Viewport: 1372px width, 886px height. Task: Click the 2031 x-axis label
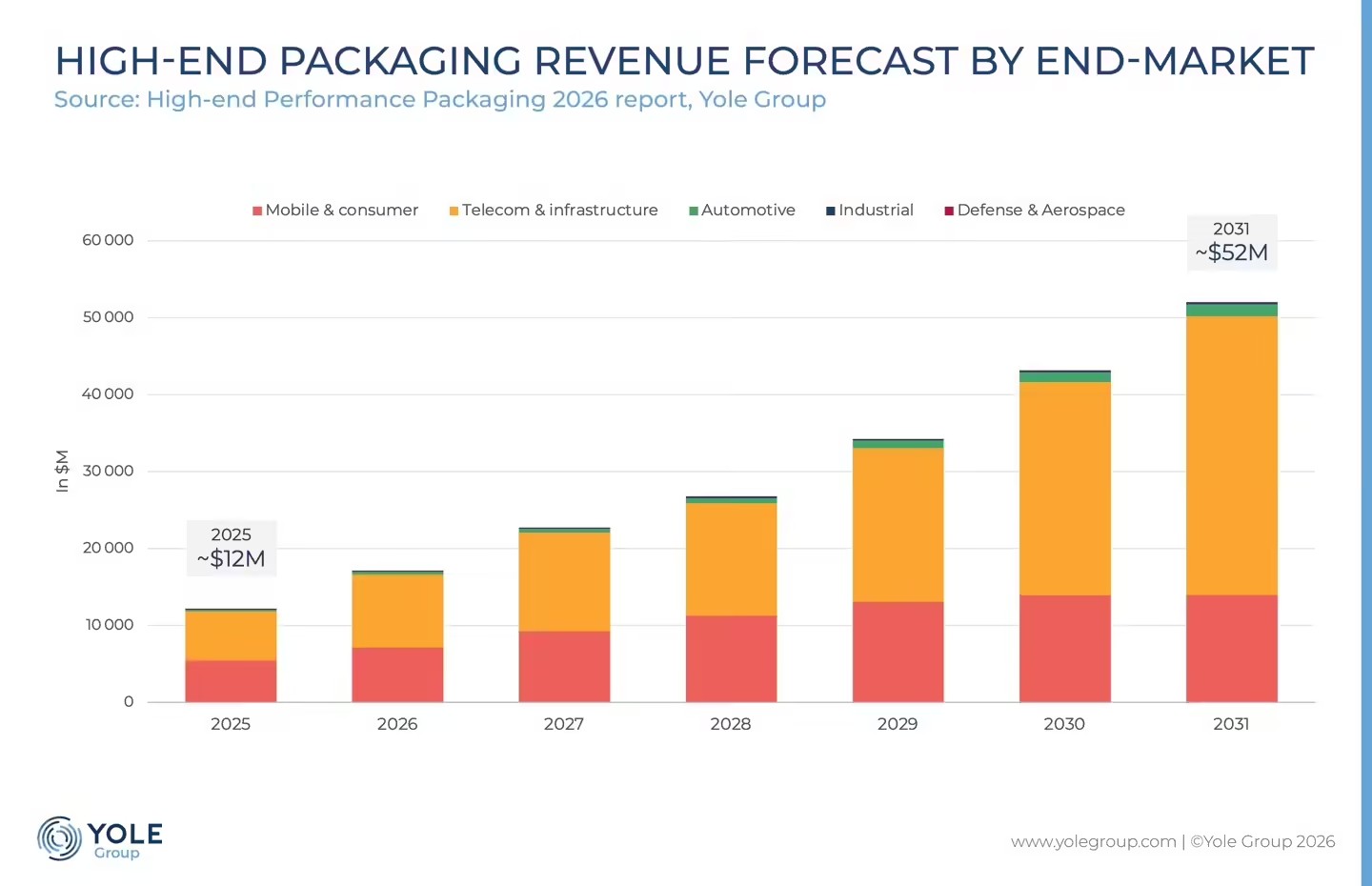tap(1231, 724)
